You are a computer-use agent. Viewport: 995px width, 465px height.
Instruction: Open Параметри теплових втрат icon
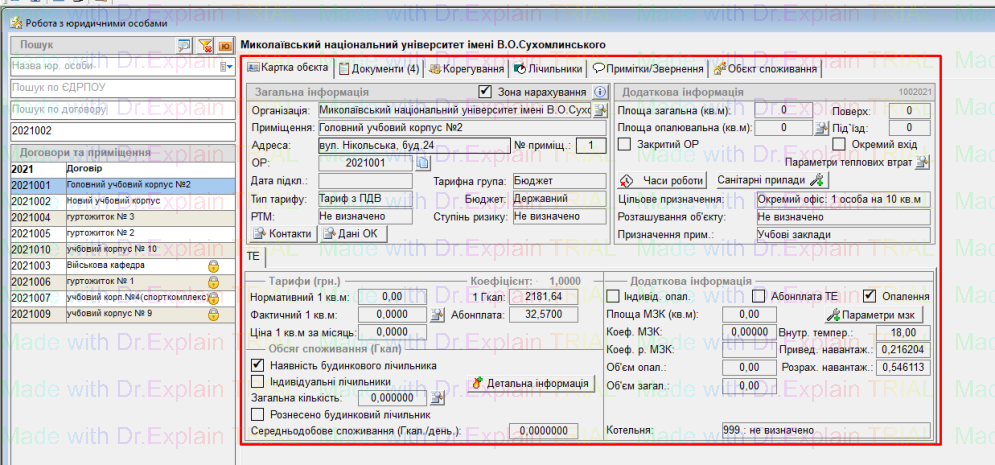coord(922,162)
